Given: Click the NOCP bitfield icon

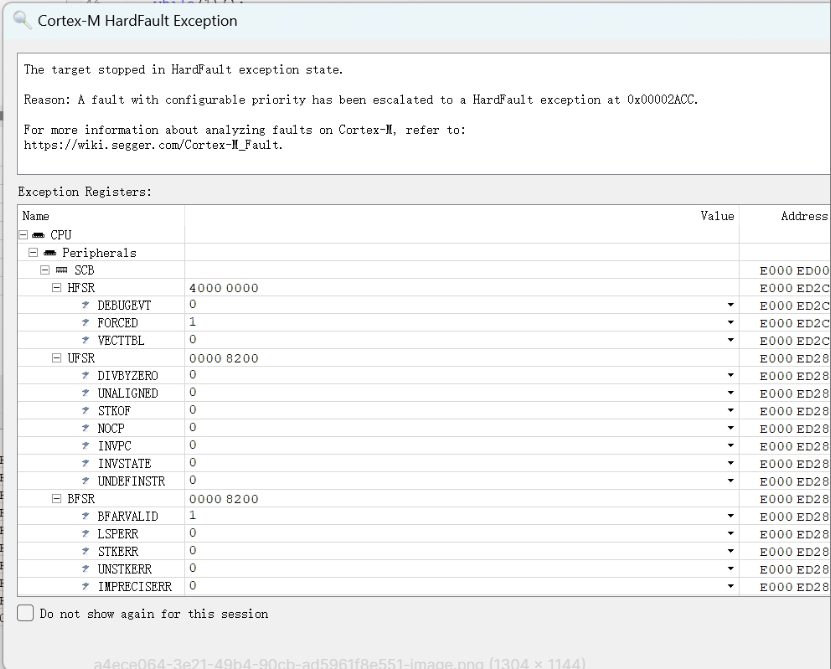Looking at the screenshot, I should point(86,428).
